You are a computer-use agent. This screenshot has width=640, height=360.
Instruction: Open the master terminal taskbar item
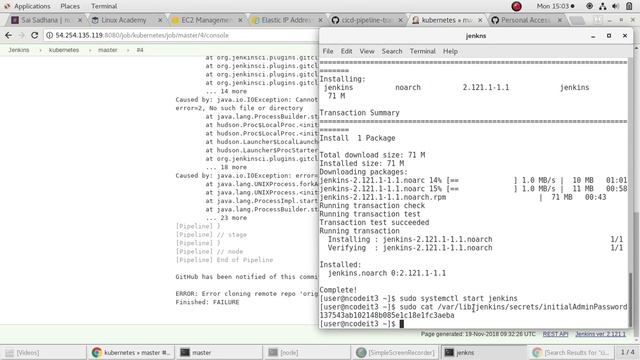(219, 353)
